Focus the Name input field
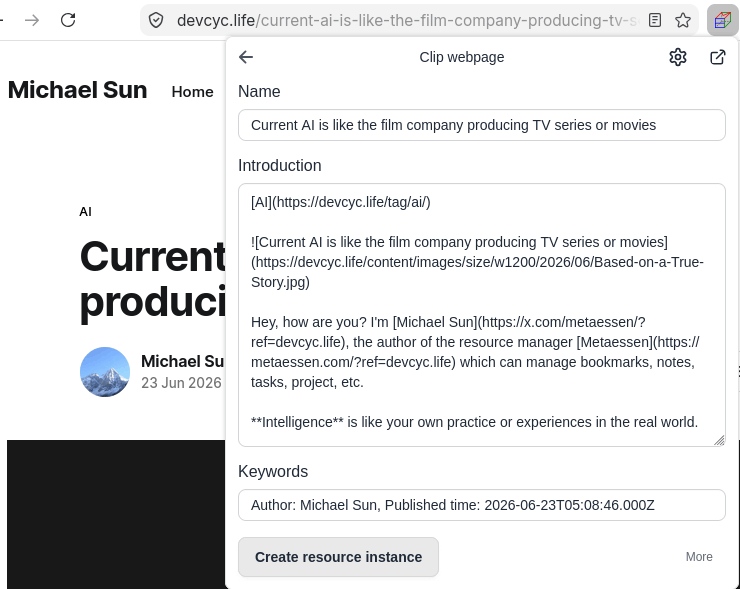The width and height of the screenshot is (740, 589). click(x=482, y=125)
